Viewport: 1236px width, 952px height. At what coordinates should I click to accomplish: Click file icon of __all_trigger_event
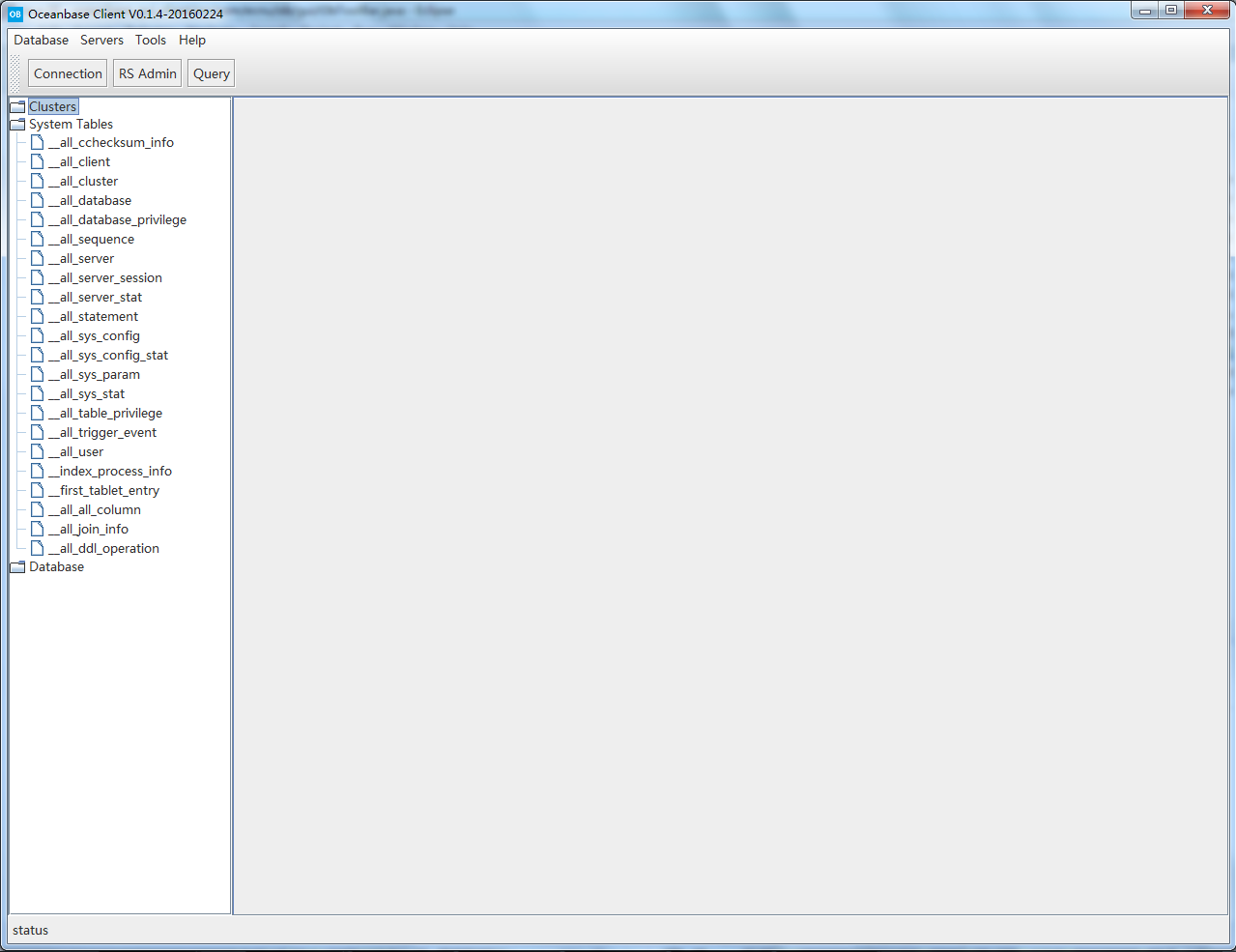37,432
